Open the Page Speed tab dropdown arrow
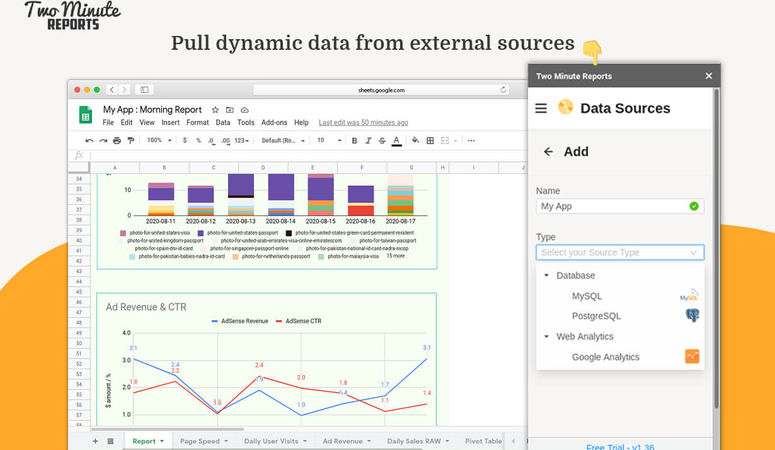This screenshot has height=450, width=775. (x=226, y=441)
